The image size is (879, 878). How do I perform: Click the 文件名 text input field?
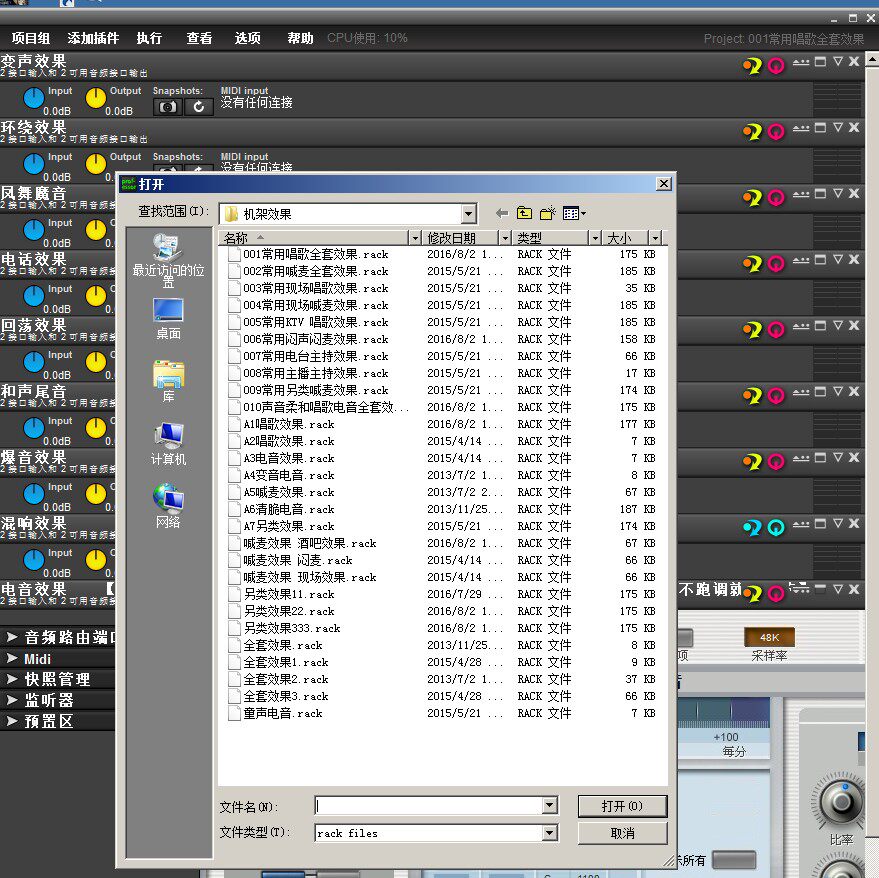coord(429,806)
